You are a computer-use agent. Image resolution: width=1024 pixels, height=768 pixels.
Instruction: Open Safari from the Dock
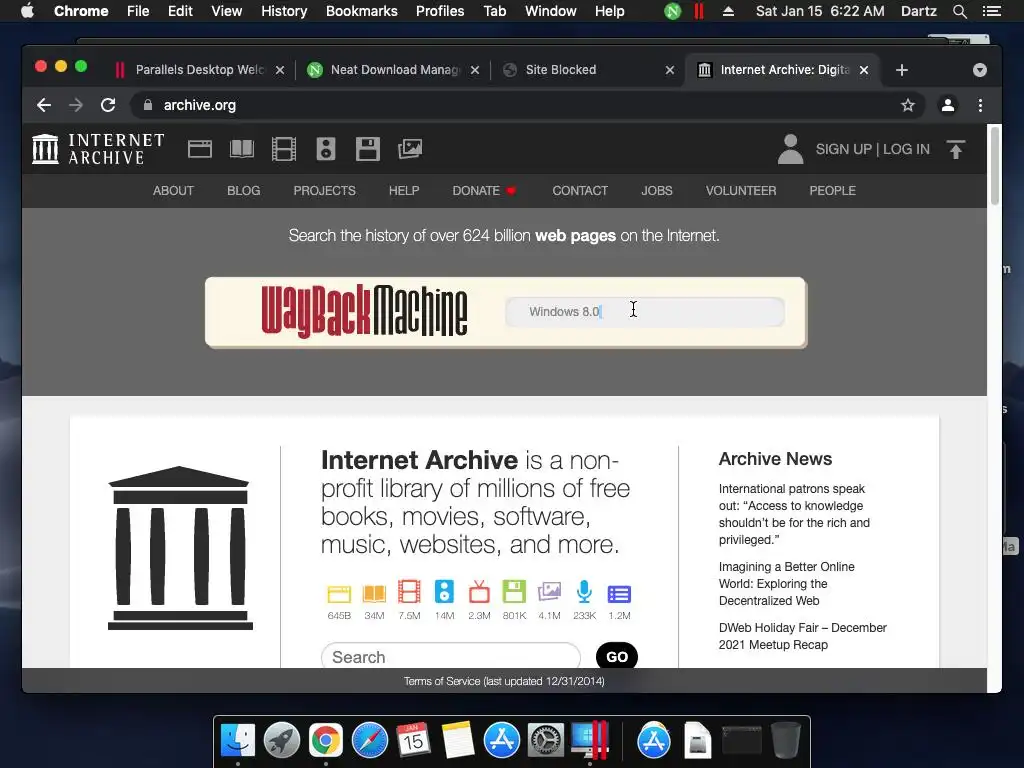[370, 740]
